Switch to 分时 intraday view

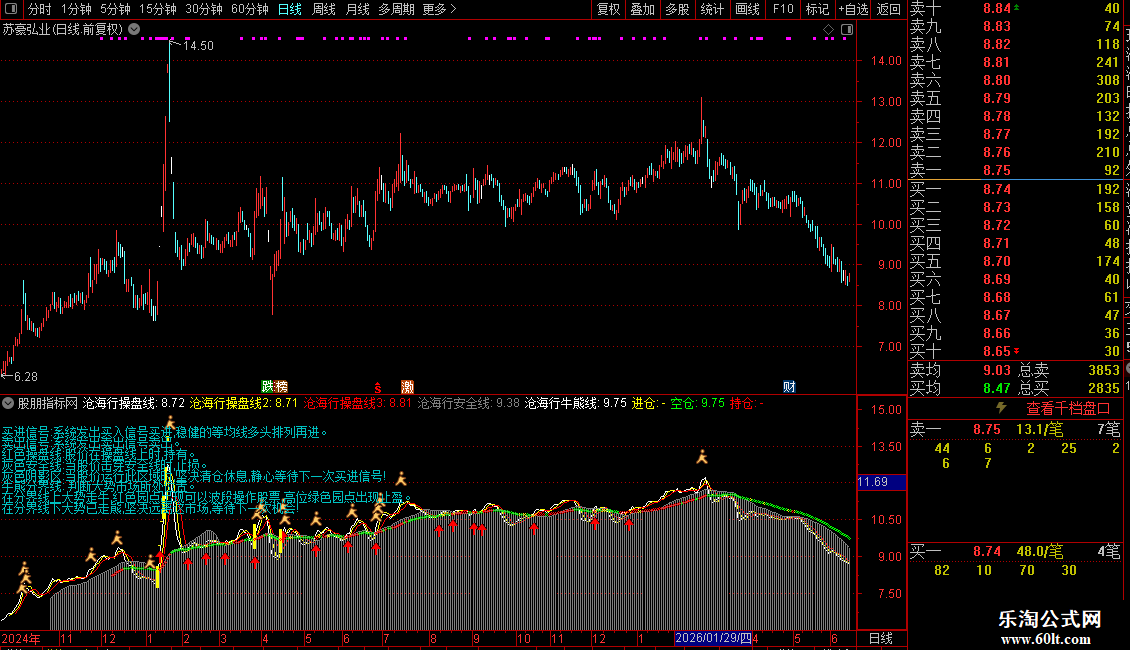40,9
